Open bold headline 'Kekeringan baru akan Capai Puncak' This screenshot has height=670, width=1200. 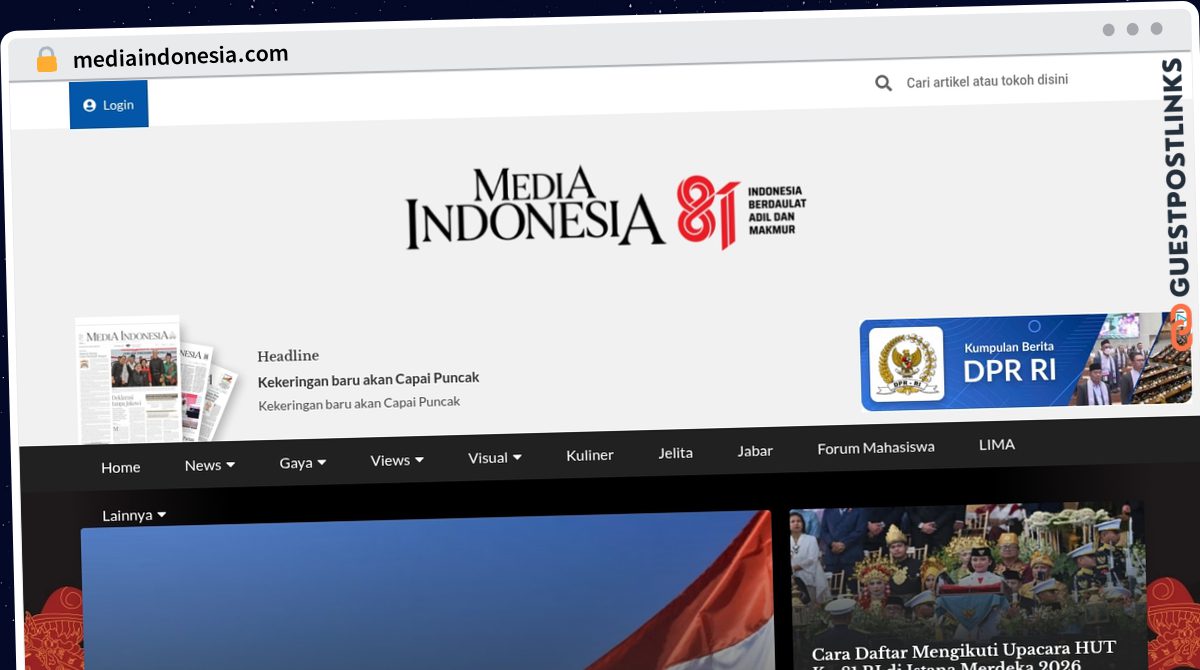pyautogui.click(x=368, y=380)
